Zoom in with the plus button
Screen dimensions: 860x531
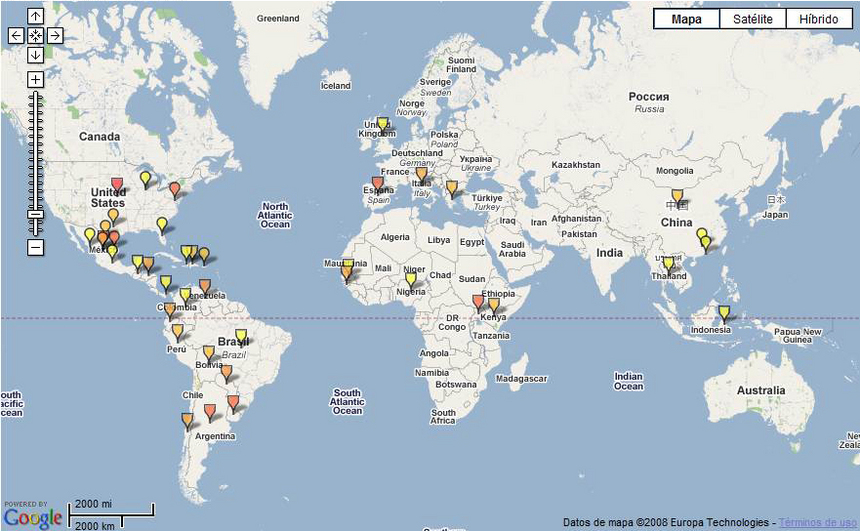35,79
